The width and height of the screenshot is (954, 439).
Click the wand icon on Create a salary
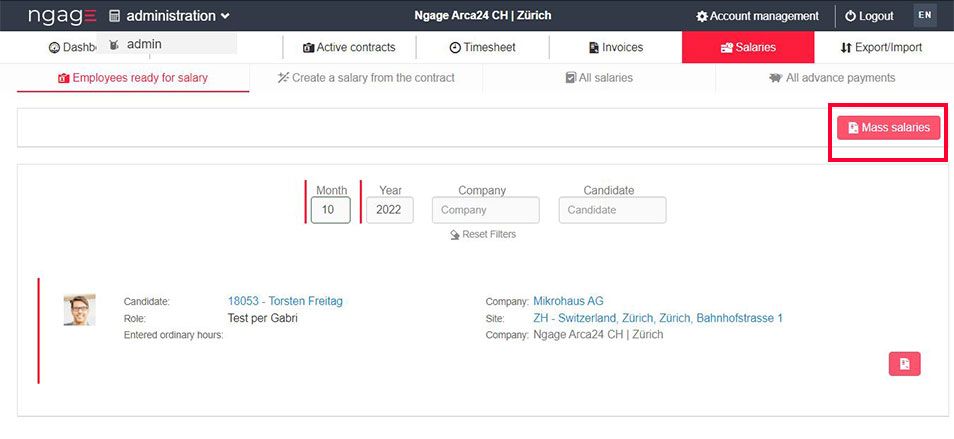point(283,78)
